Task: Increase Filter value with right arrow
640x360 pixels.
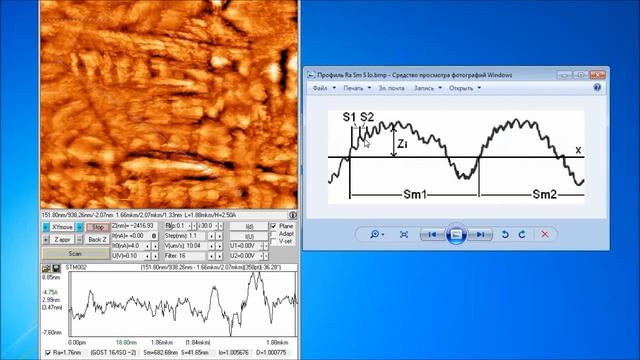Action: click(x=220, y=256)
